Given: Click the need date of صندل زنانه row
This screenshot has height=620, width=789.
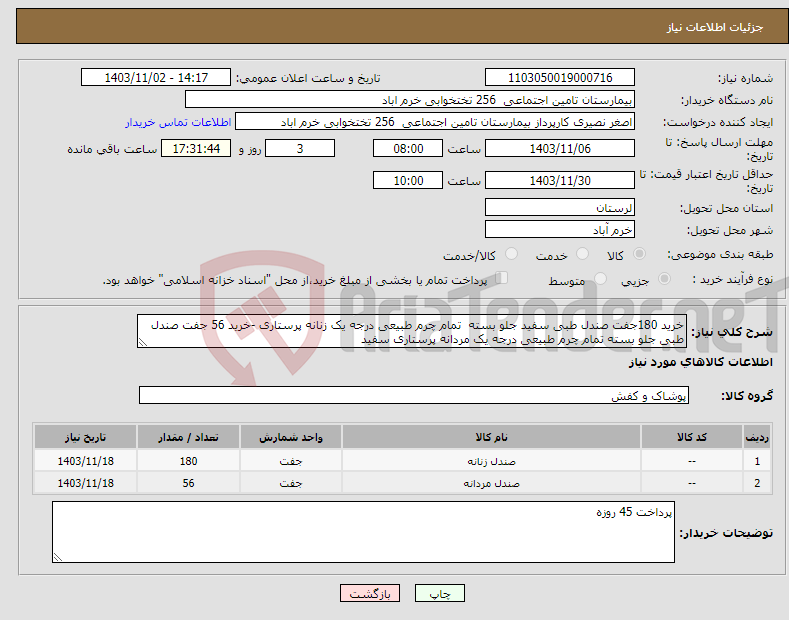Looking at the screenshot, I should click(86, 461).
